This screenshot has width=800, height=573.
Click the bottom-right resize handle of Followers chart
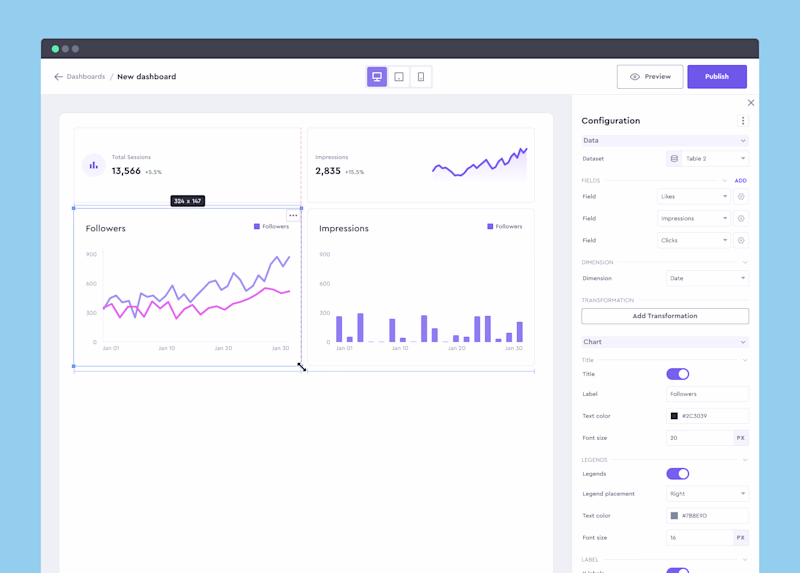tap(301, 366)
